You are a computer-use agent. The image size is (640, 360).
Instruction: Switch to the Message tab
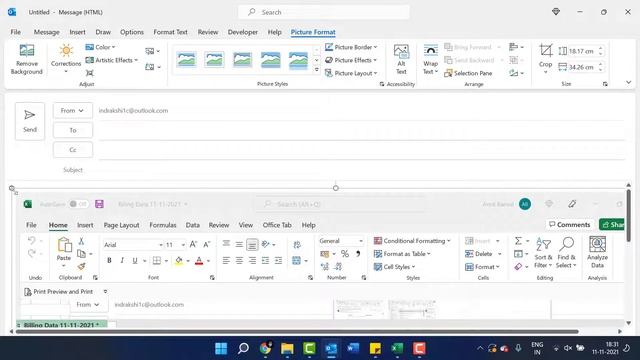point(47,32)
